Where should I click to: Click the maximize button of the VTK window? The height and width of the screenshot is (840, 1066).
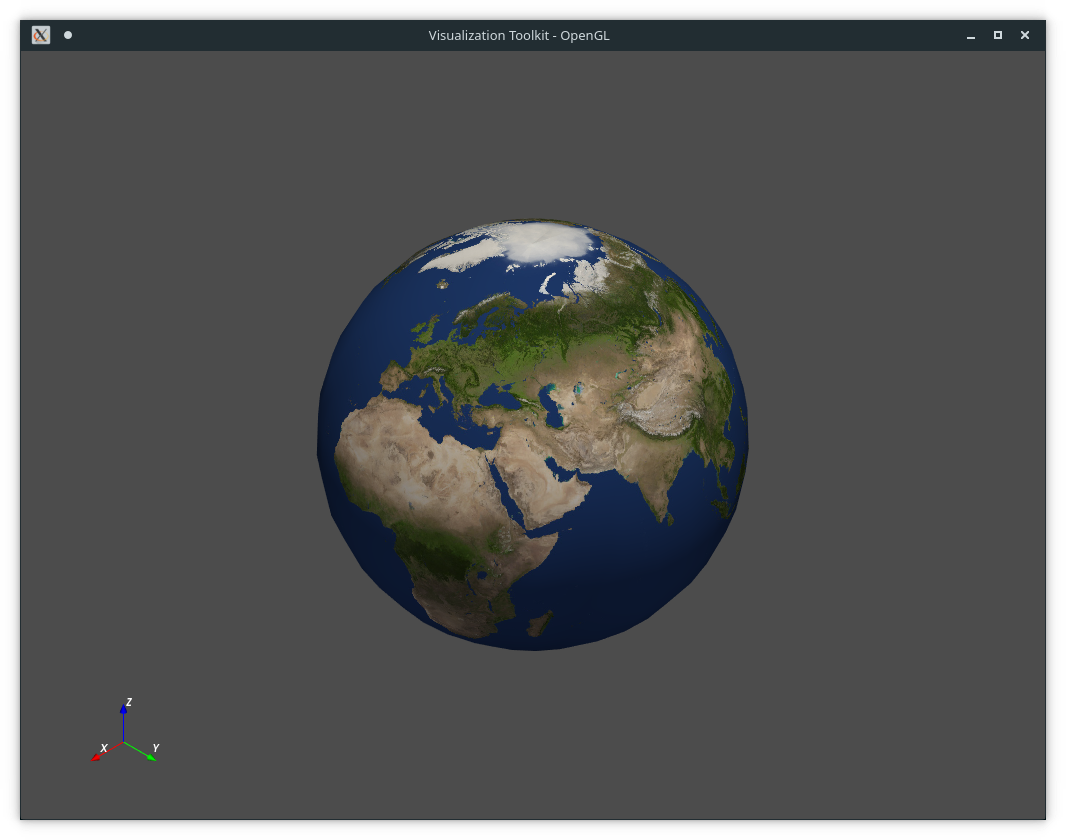pos(997,35)
